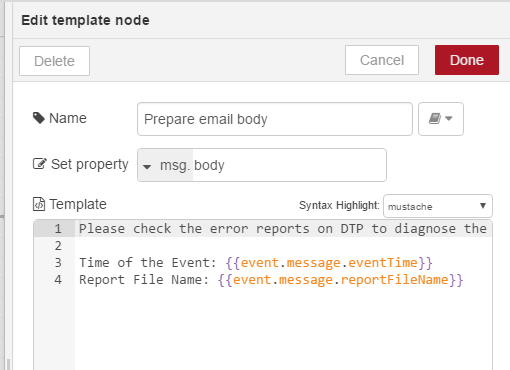The width and height of the screenshot is (510, 370).
Task: Click the Set property edit icon
Action: point(39,164)
